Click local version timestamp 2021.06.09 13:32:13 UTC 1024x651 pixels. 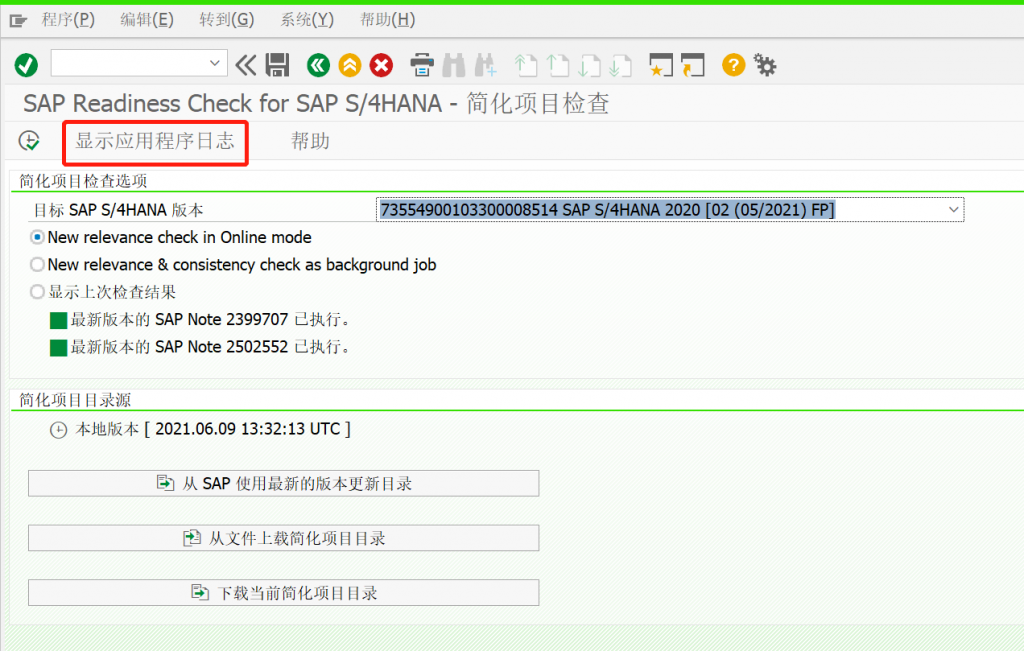[x=248, y=429]
